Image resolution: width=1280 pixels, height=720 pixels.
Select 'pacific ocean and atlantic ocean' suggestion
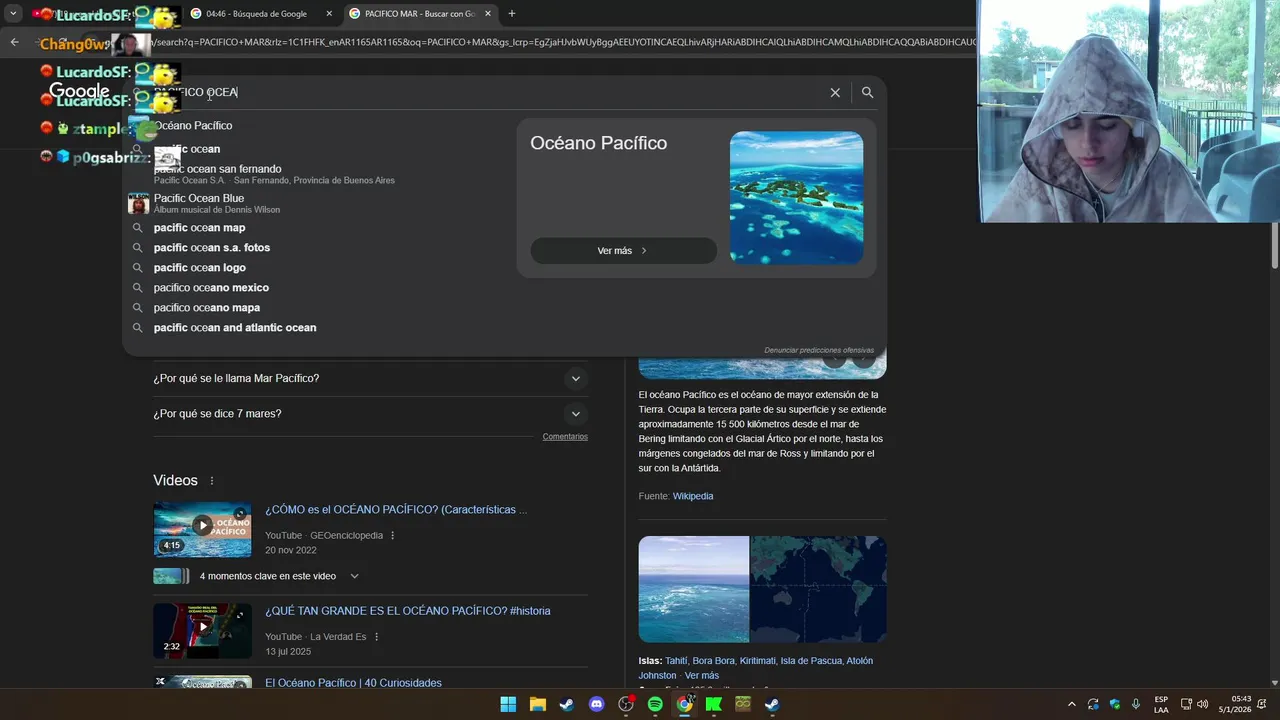coord(235,328)
